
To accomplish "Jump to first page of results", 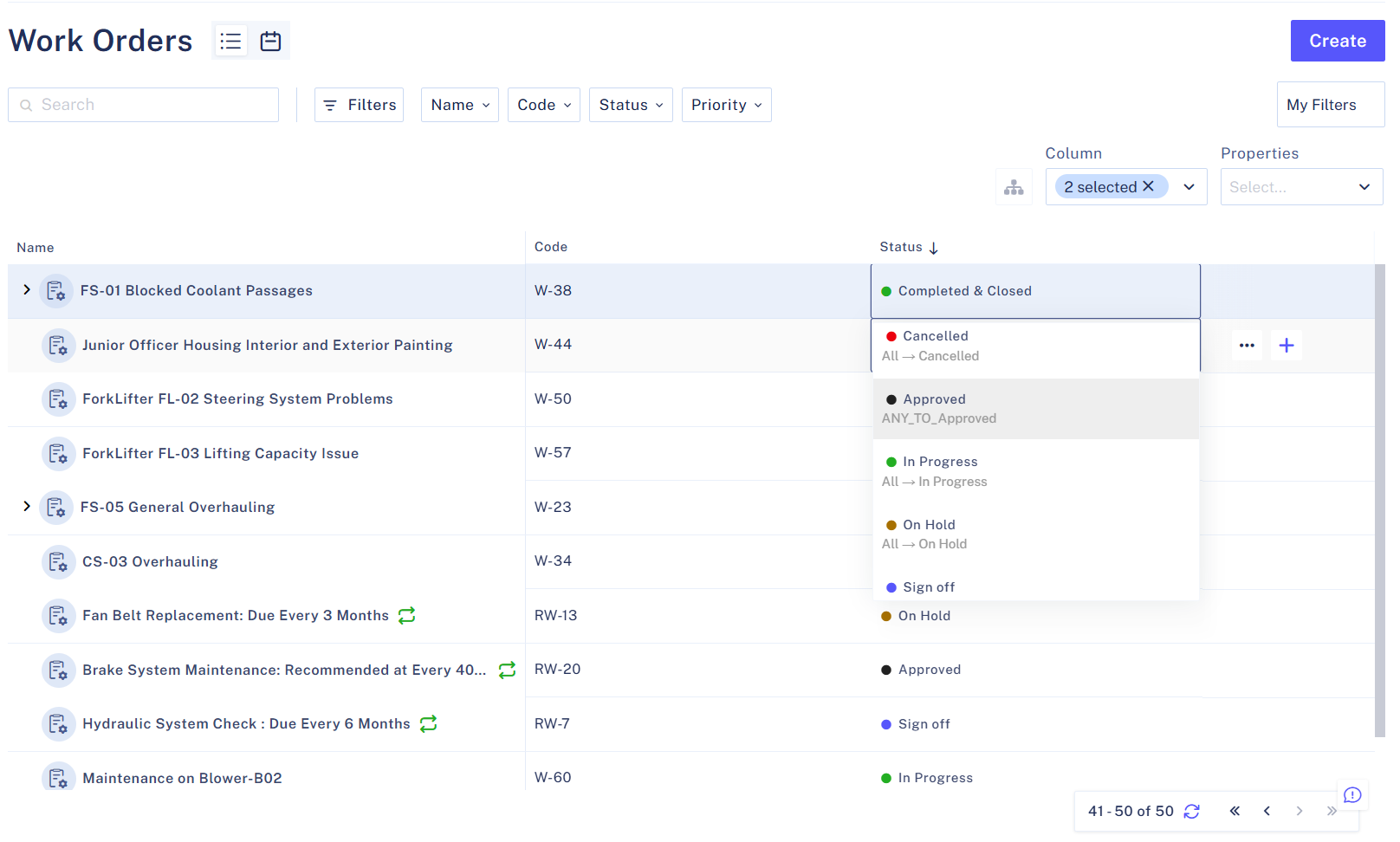I will pyautogui.click(x=1235, y=811).
